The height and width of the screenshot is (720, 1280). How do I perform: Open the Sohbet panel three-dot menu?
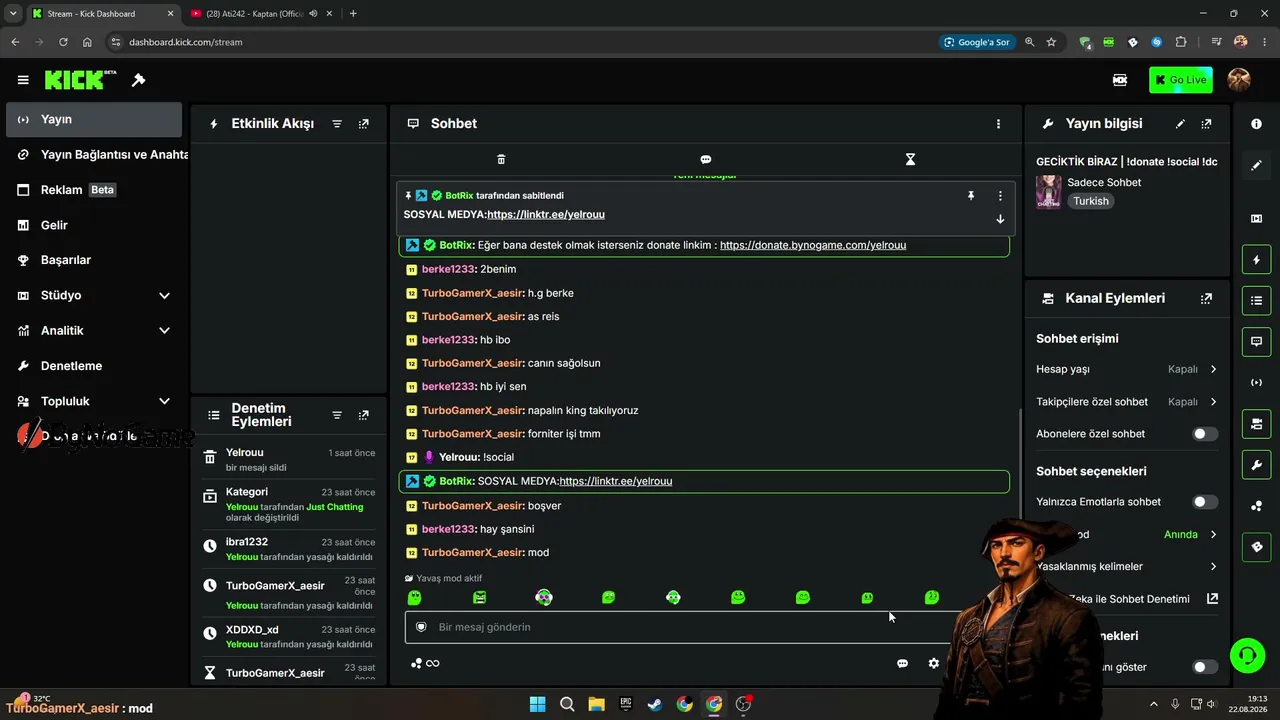click(x=998, y=124)
